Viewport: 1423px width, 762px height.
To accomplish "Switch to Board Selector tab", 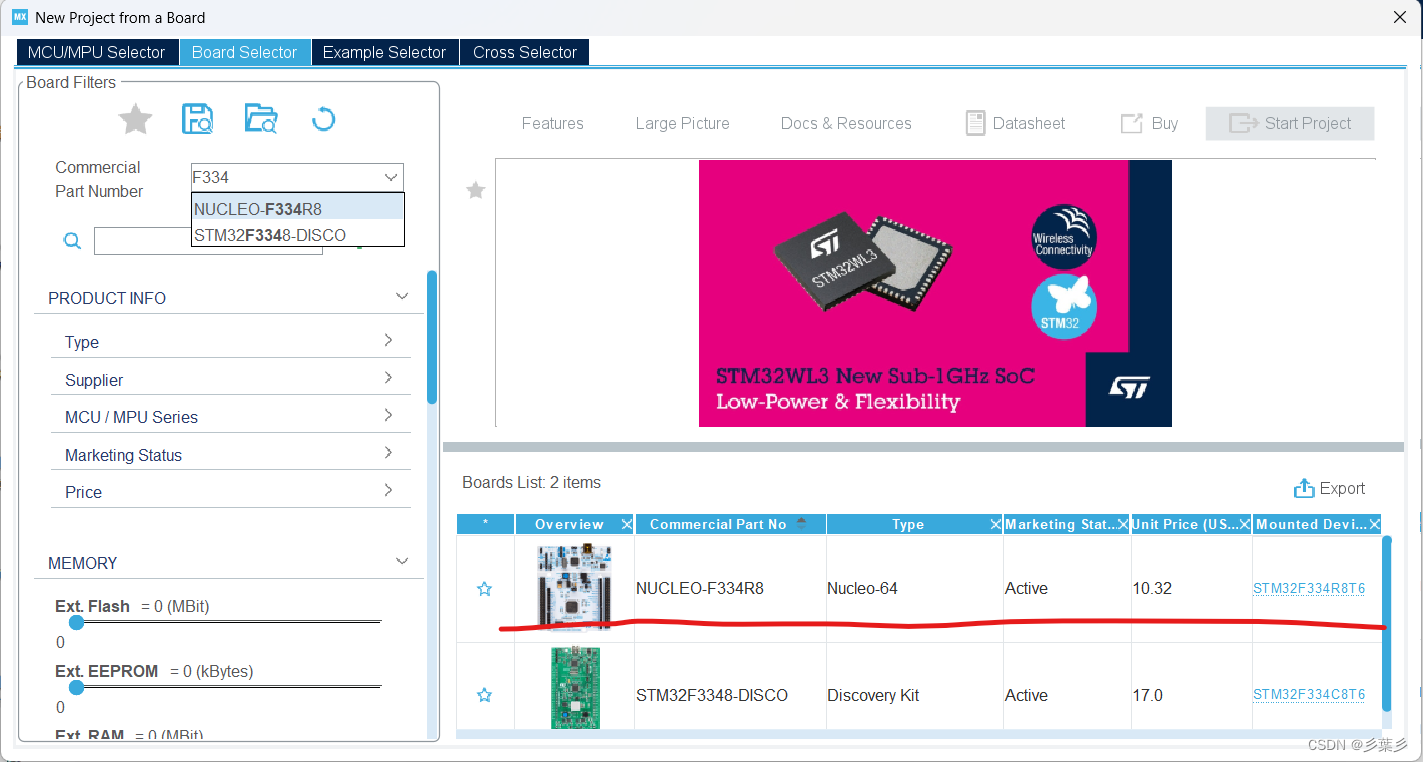I will [x=245, y=52].
